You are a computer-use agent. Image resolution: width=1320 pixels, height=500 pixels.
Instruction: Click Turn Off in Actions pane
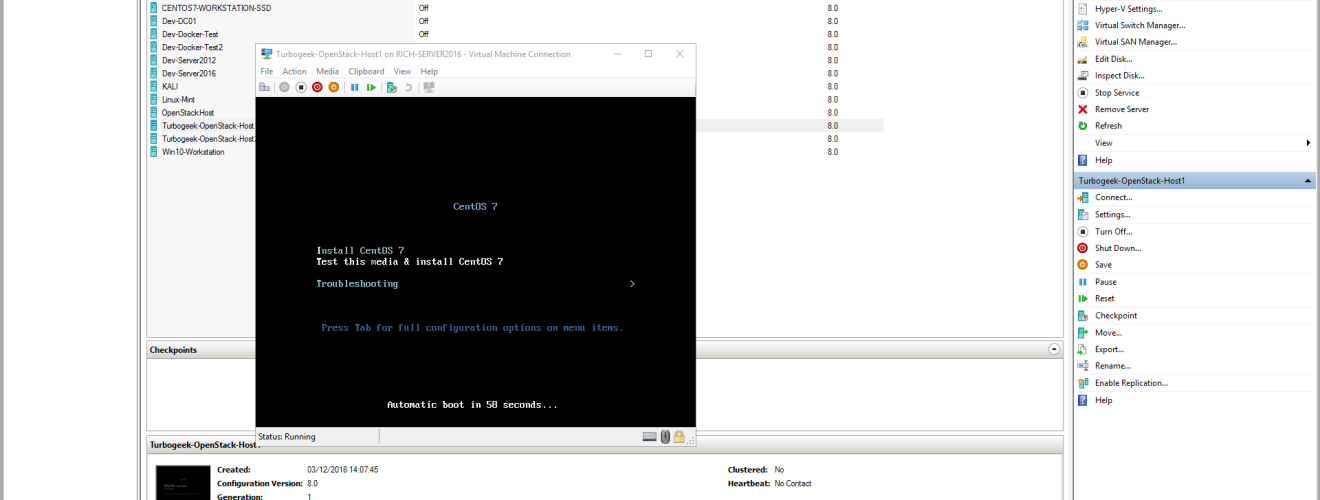(1113, 231)
